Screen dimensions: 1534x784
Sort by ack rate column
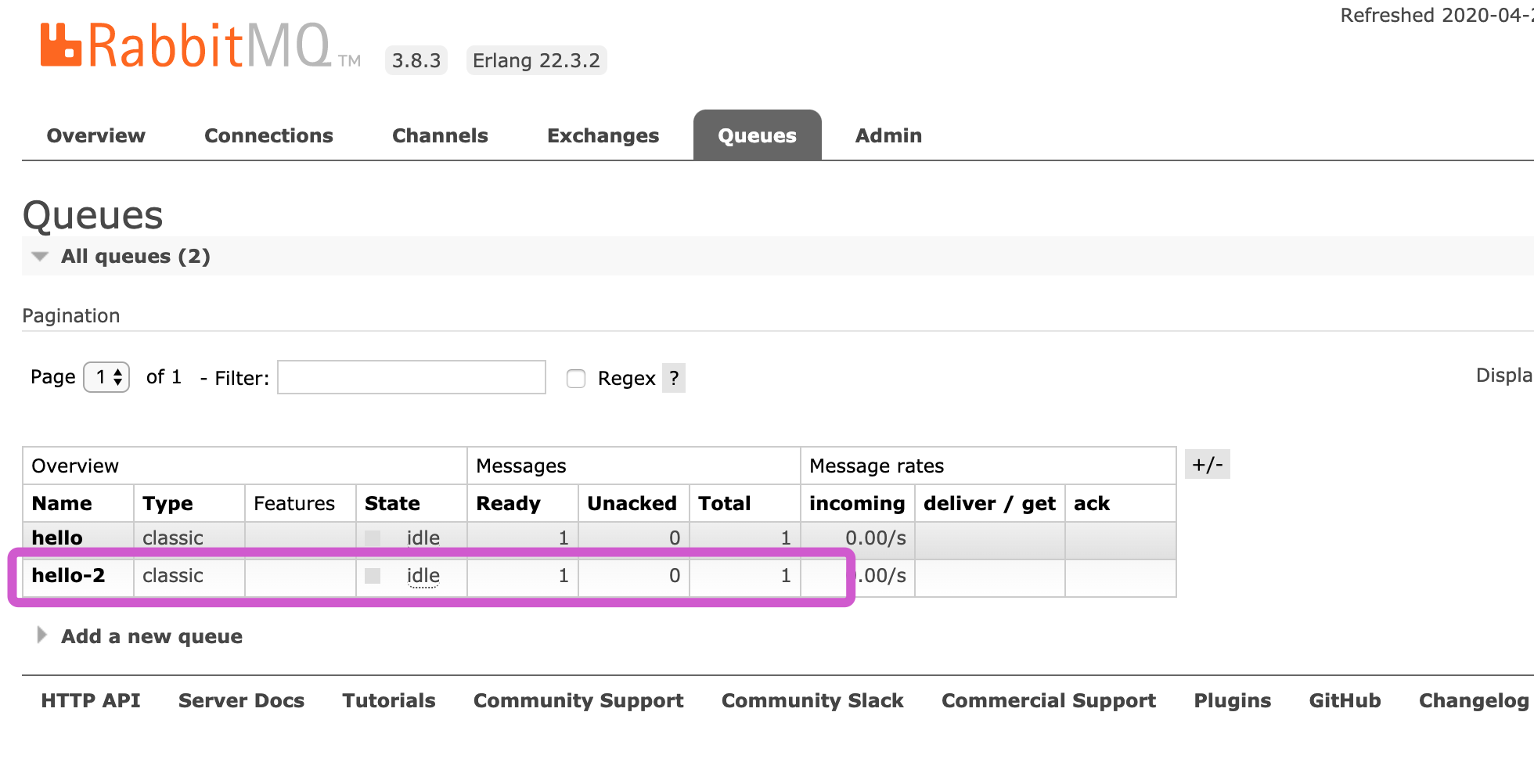point(1092,503)
